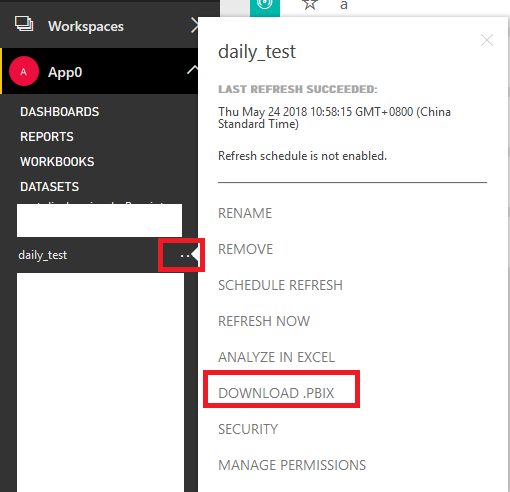
Task: Open MANAGE PERMISSIONS option
Action: click(x=292, y=465)
